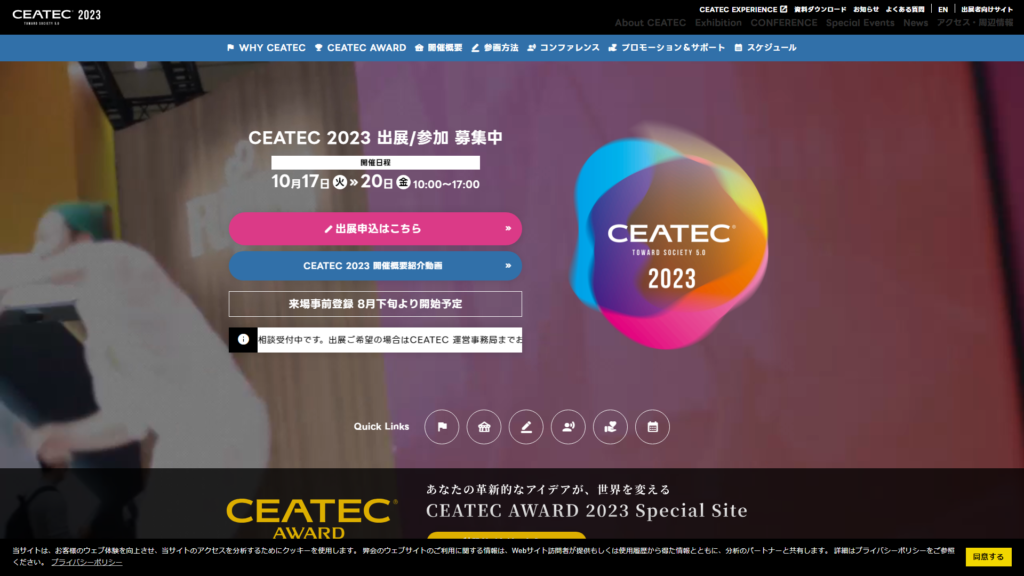Click speaker person quick link icon
1024x576 pixels.
pyautogui.click(x=568, y=427)
